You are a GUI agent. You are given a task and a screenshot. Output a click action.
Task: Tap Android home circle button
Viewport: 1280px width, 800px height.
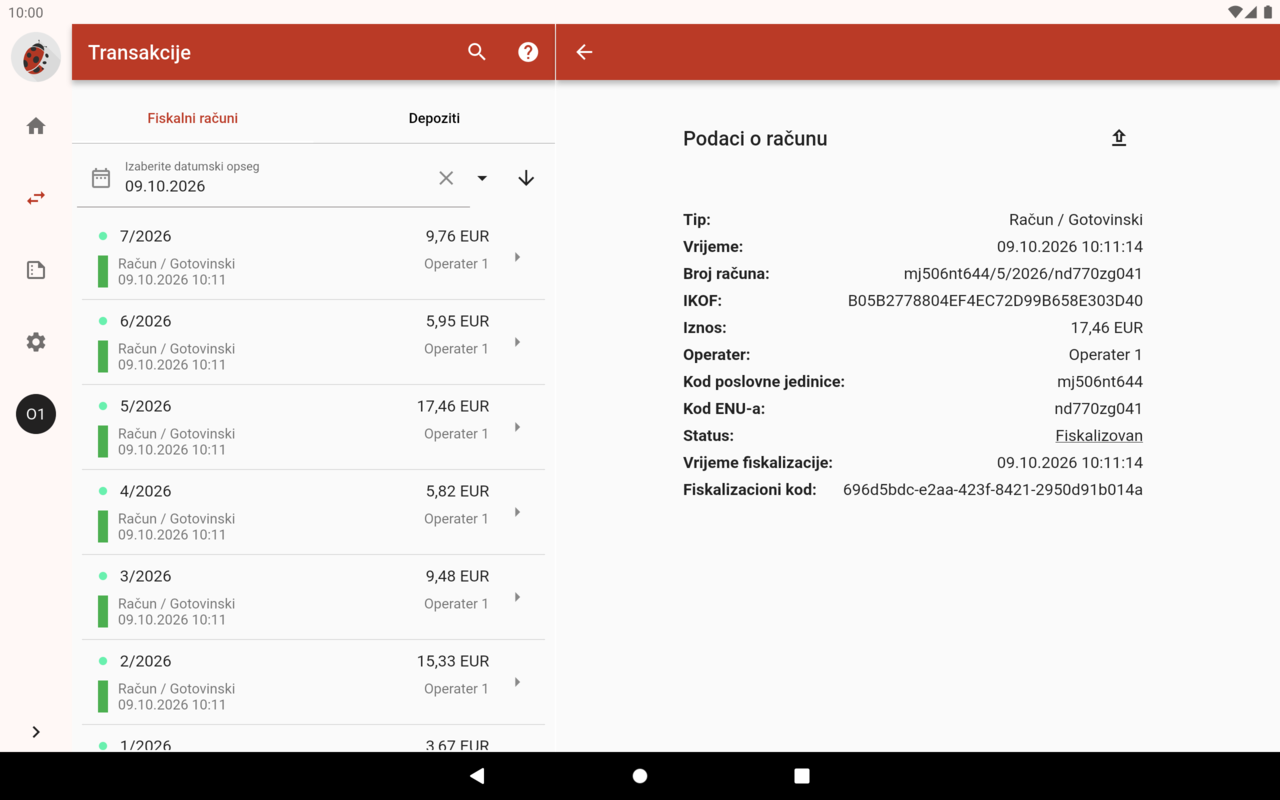pyautogui.click(x=640, y=776)
